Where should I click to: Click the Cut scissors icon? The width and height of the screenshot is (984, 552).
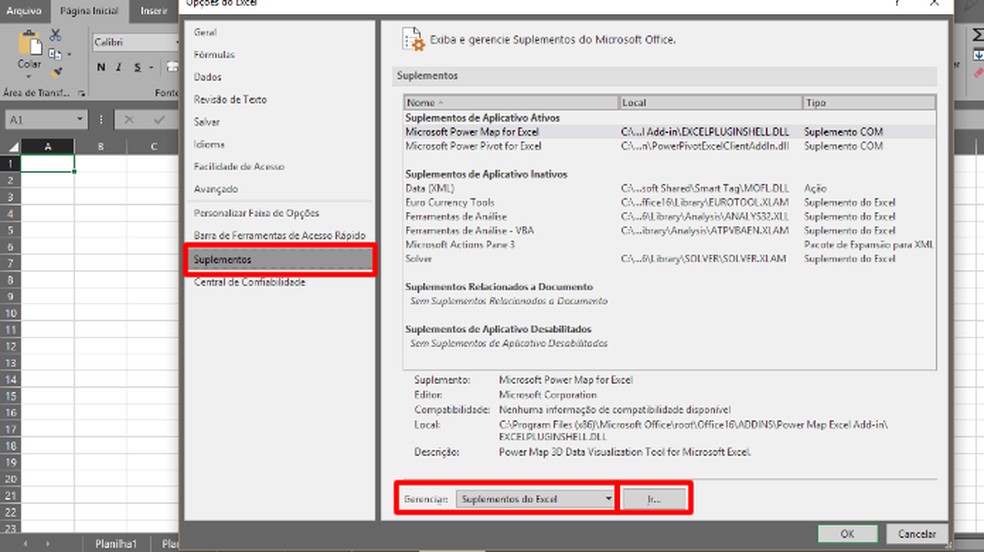[x=56, y=34]
